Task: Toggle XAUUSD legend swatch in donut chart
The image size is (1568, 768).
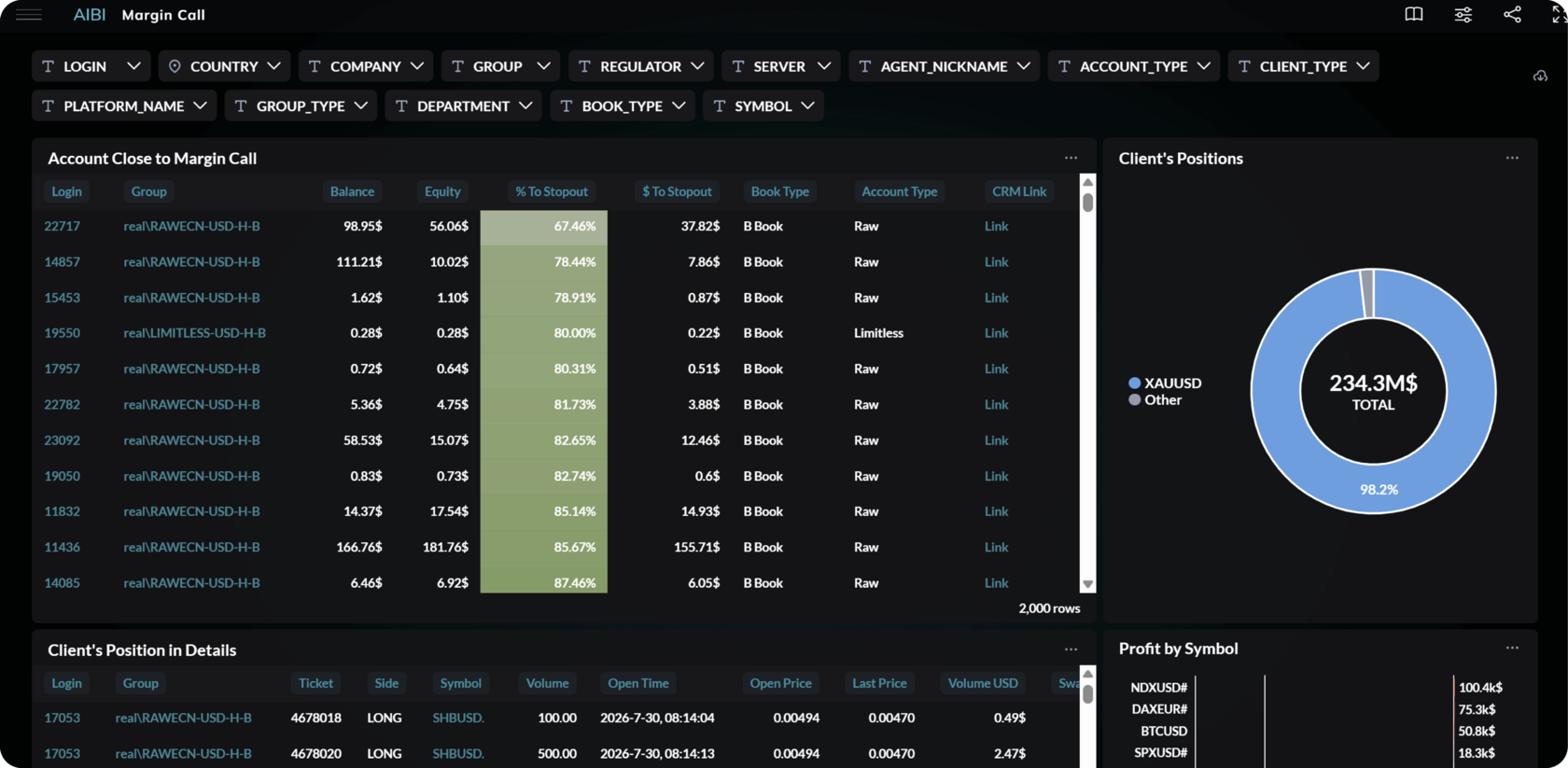Action: (x=1134, y=384)
